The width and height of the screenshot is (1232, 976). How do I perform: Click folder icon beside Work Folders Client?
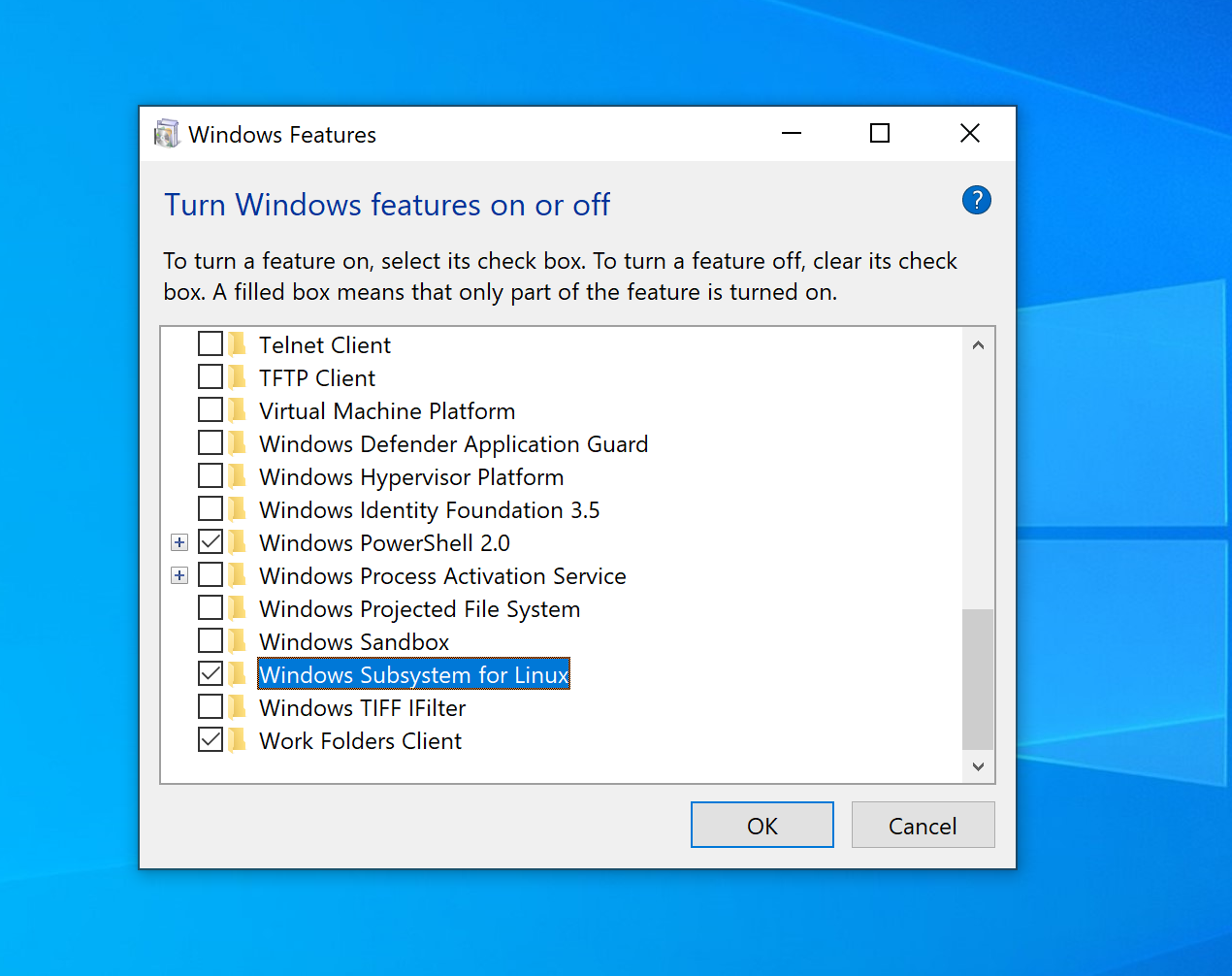(238, 740)
